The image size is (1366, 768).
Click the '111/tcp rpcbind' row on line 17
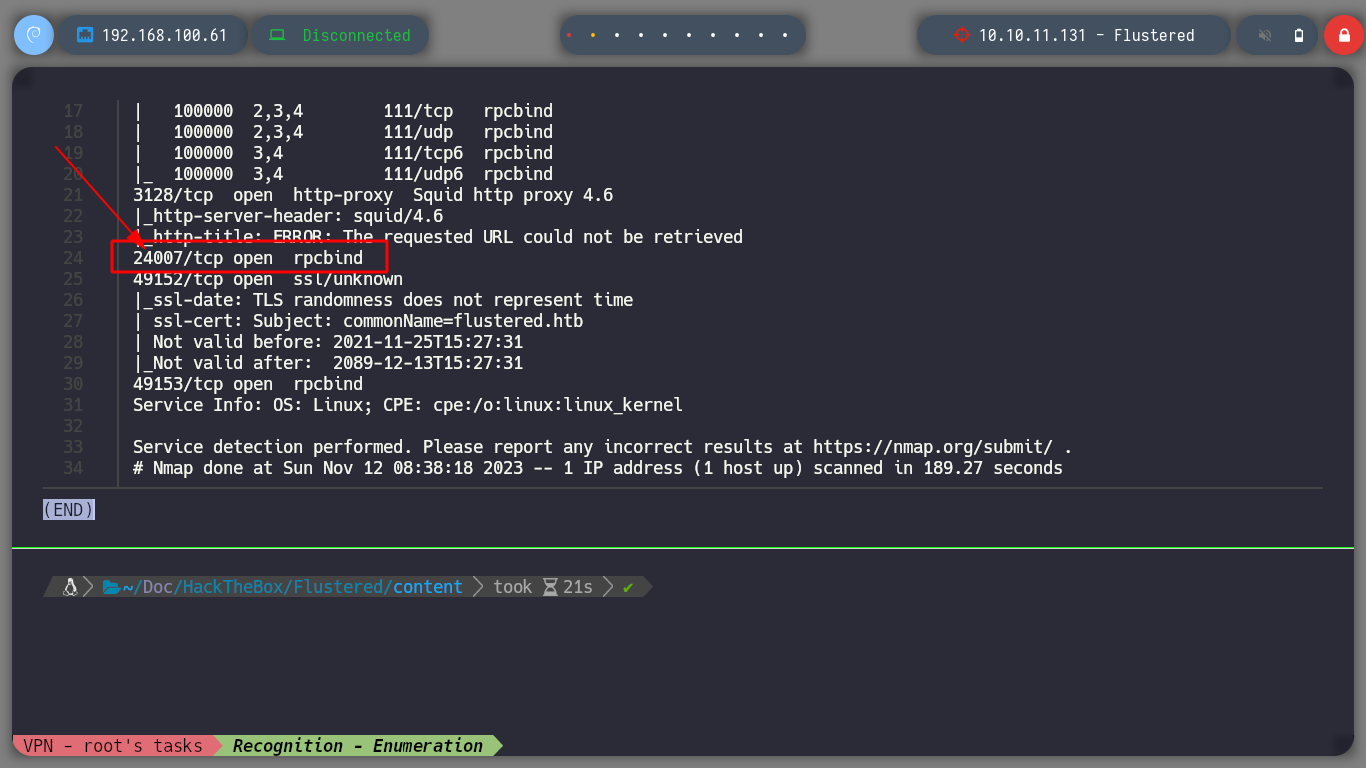[343, 111]
